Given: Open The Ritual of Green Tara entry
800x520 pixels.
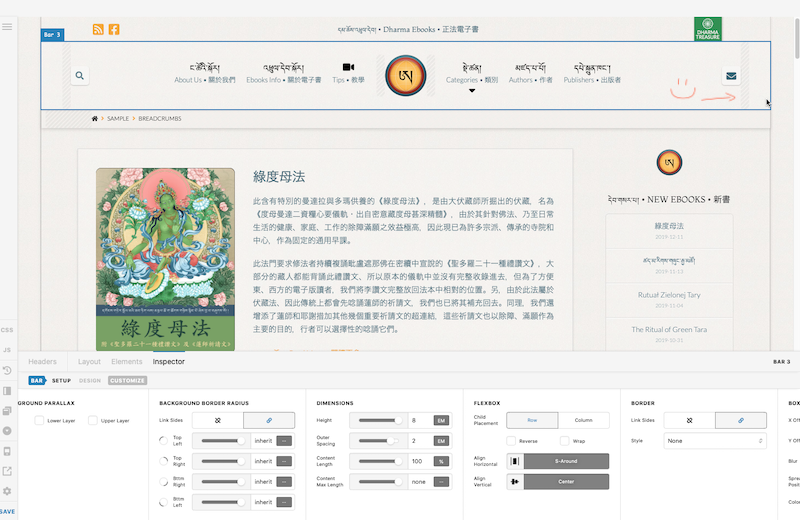Looking at the screenshot, I should pos(669,330).
